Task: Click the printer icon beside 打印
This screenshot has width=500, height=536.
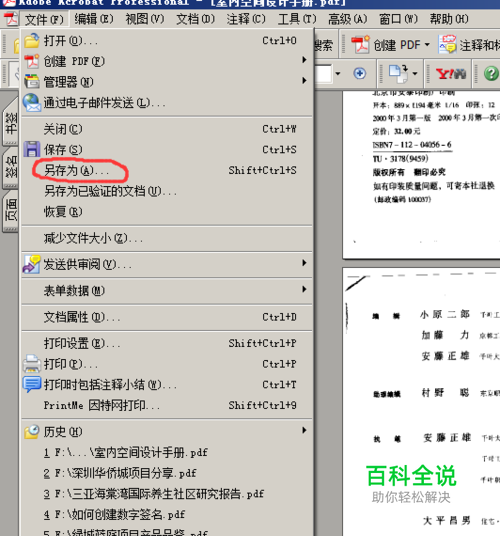Action: pyautogui.click(x=32, y=364)
